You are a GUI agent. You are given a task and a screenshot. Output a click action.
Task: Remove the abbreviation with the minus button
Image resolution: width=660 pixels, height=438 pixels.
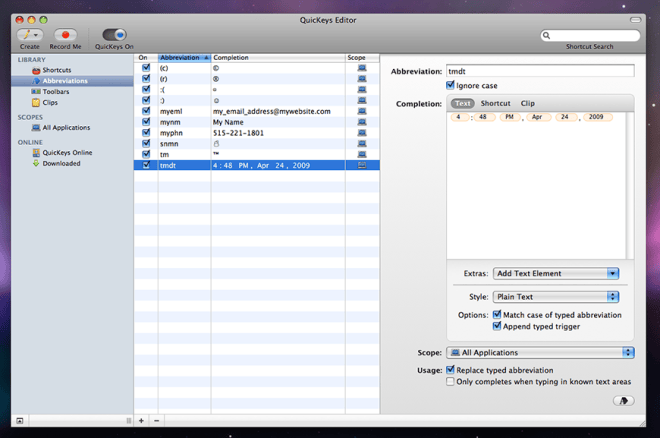click(157, 420)
